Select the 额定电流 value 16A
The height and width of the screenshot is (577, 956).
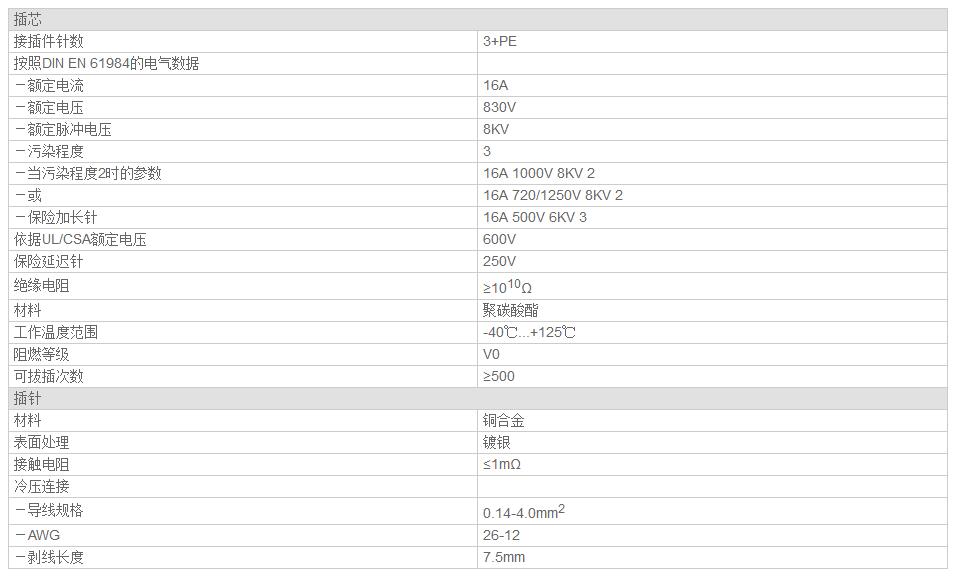coord(496,85)
